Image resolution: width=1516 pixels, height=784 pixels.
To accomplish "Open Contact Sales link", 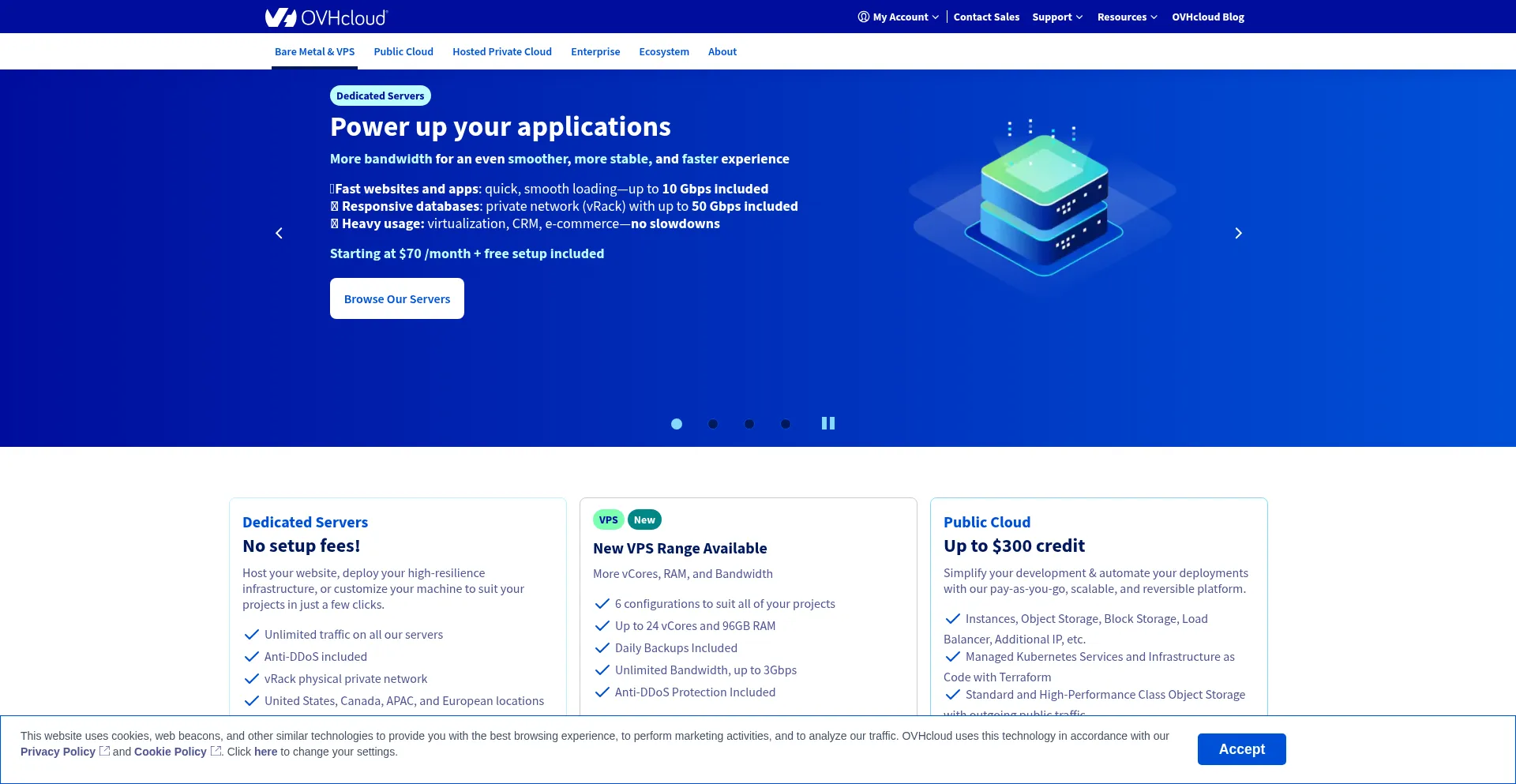I will [986, 17].
